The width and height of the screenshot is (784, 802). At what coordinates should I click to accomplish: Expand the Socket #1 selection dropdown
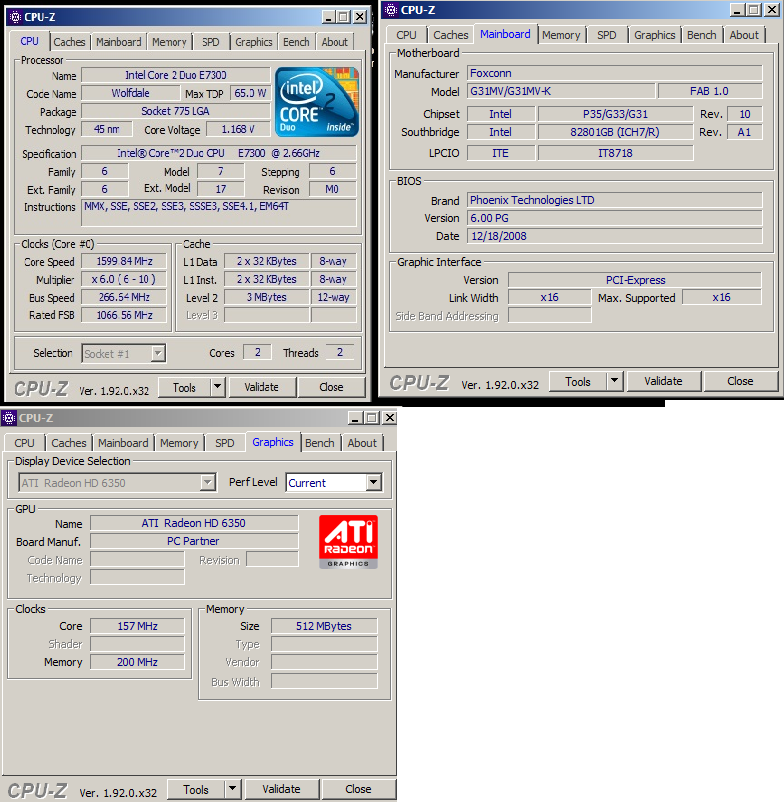[158, 353]
